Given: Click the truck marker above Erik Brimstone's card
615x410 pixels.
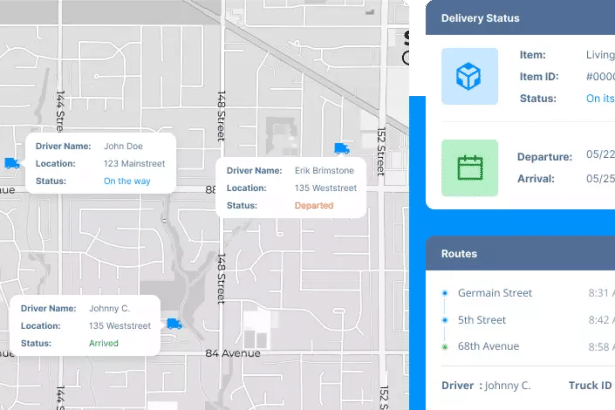Looking at the screenshot, I should tap(342, 148).
